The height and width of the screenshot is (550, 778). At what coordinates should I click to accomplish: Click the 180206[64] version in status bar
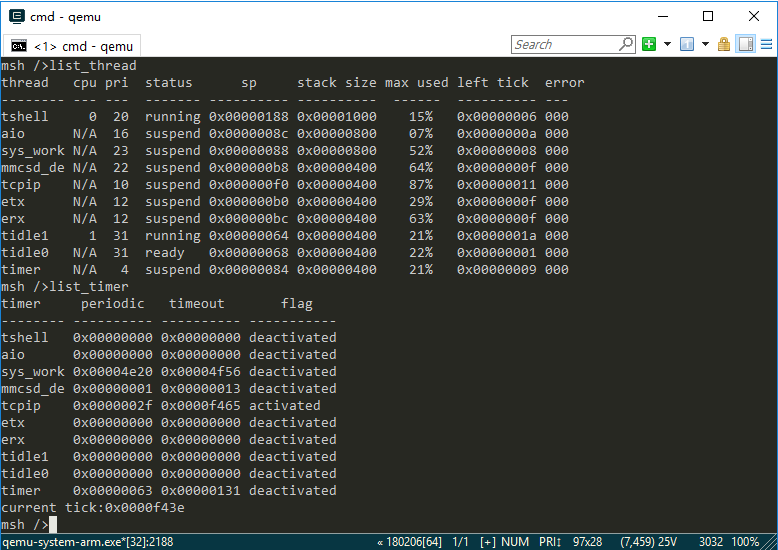click(412, 541)
